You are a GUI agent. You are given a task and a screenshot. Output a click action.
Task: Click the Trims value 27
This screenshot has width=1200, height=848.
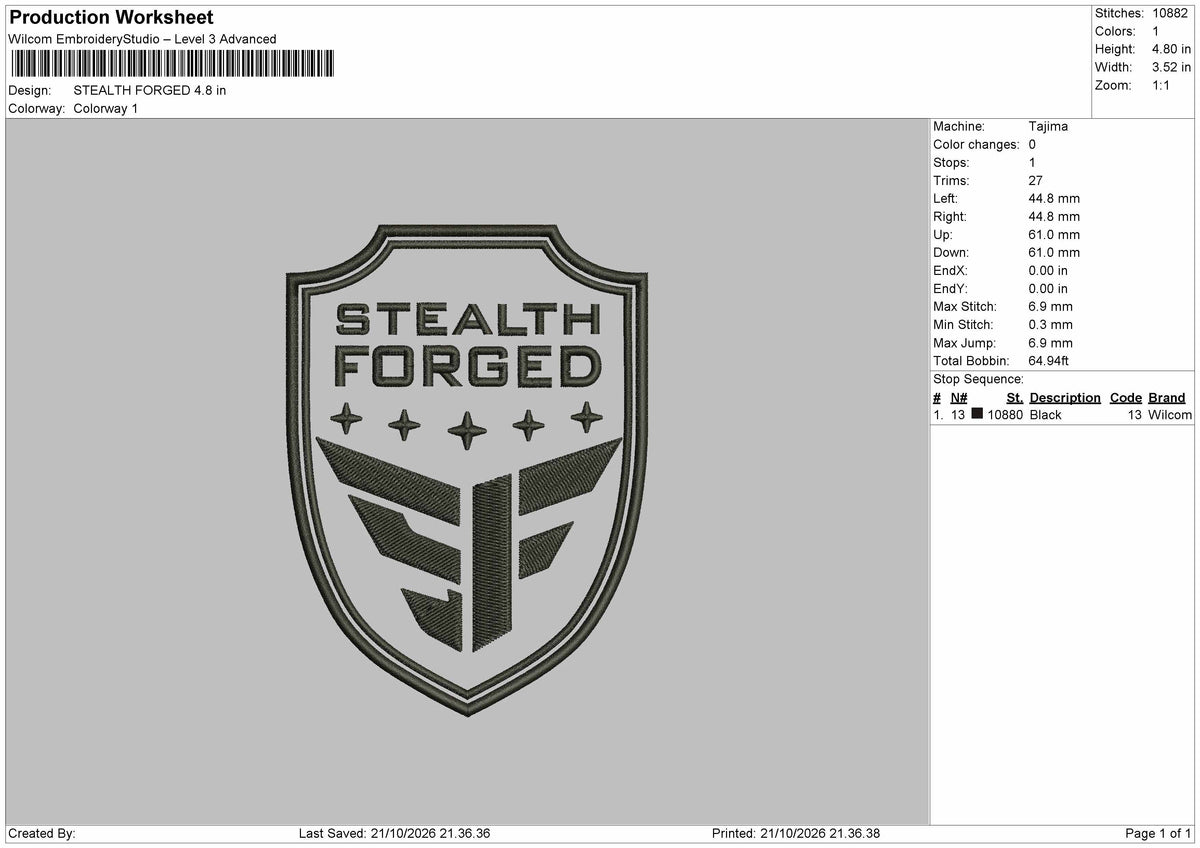coord(1035,180)
